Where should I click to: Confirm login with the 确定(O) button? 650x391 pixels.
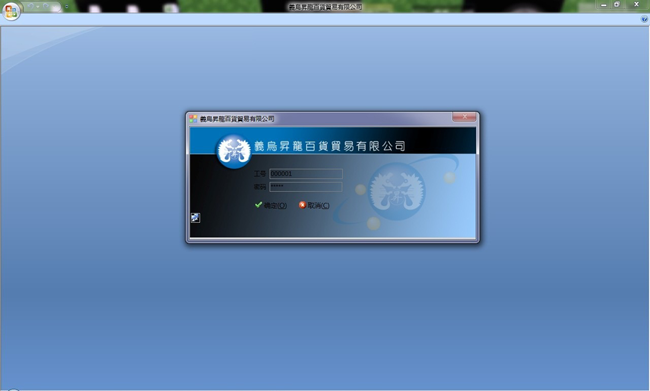271,205
